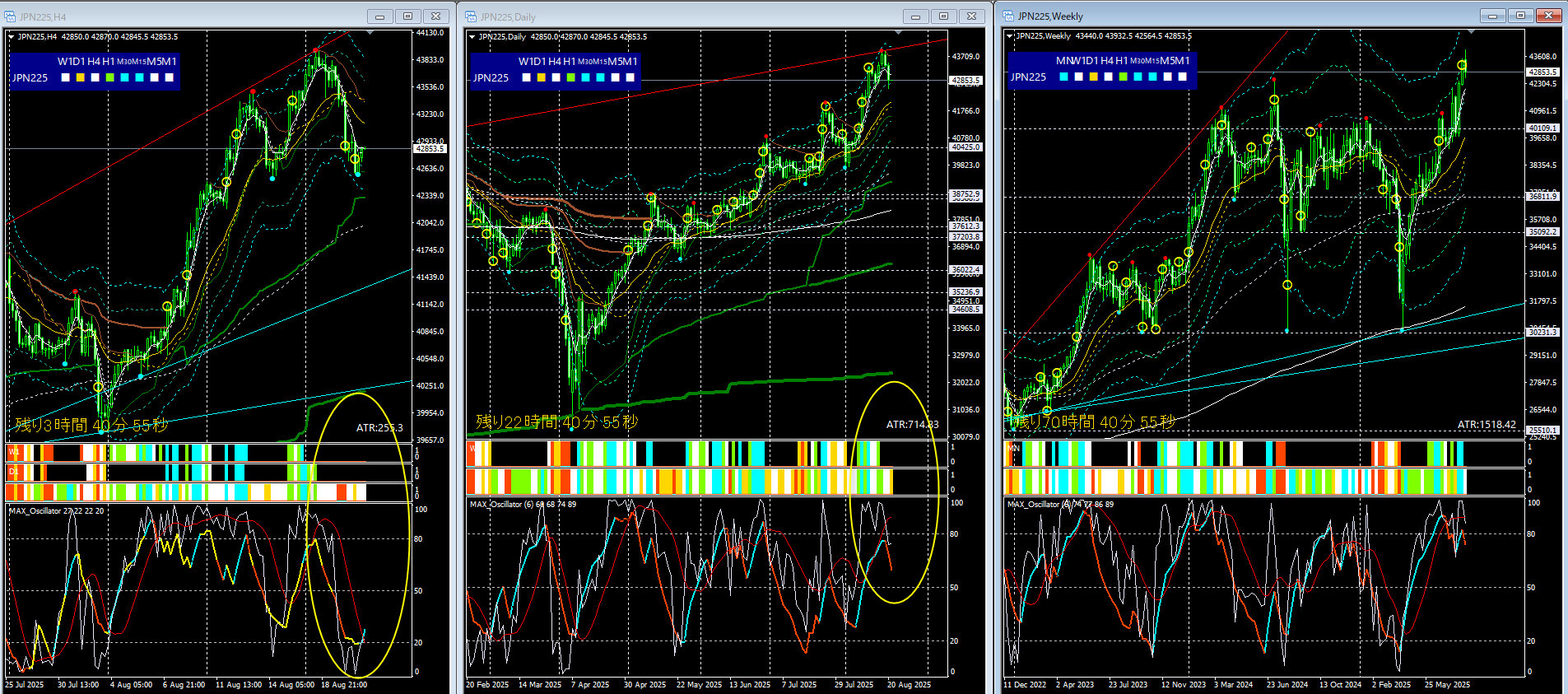Click the chart icon in the JPN225,Daily title bar
1568x694 pixels.
pyautogui.click(x=471, y=16)
